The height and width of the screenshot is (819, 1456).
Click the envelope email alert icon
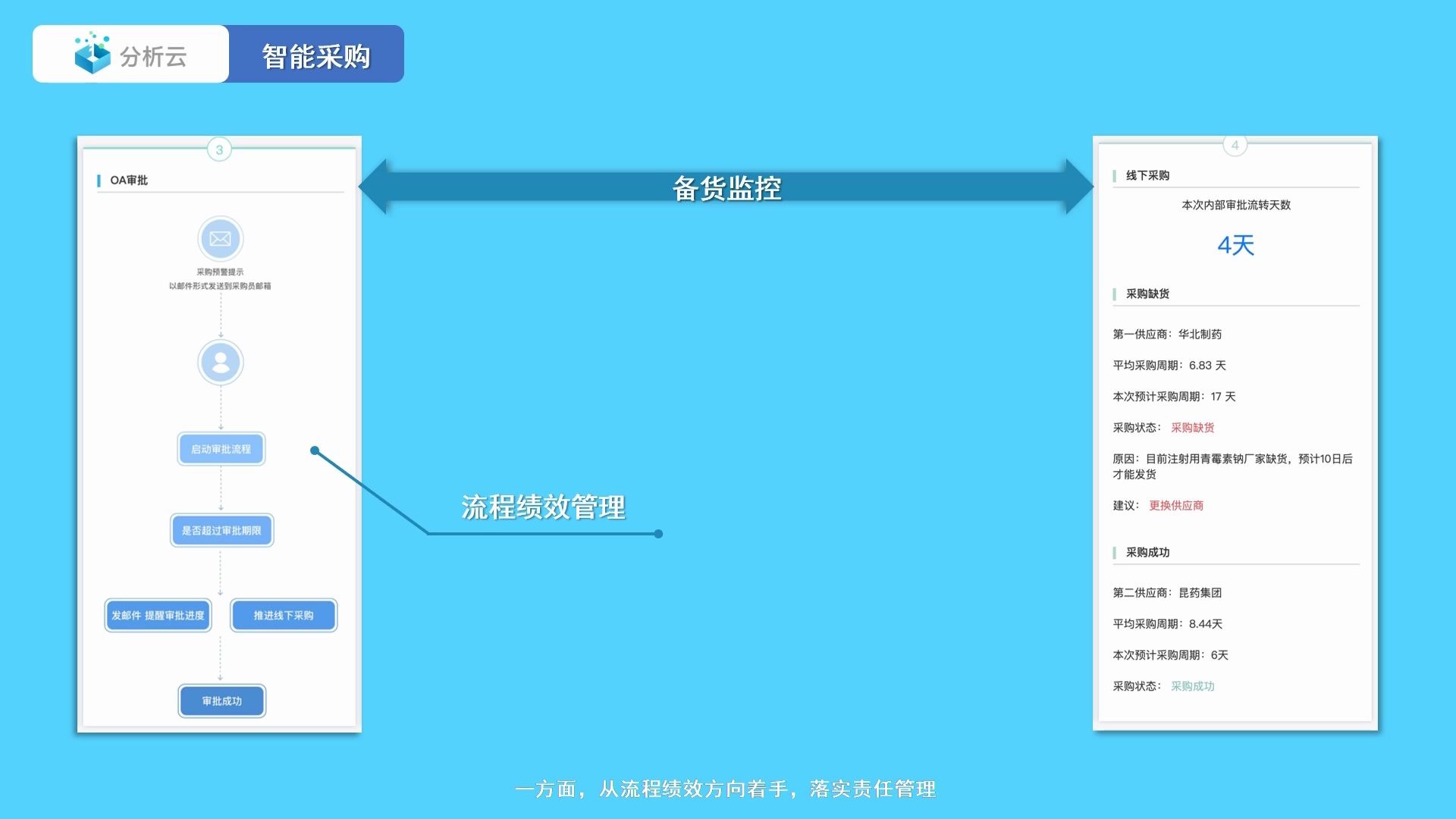220,239
